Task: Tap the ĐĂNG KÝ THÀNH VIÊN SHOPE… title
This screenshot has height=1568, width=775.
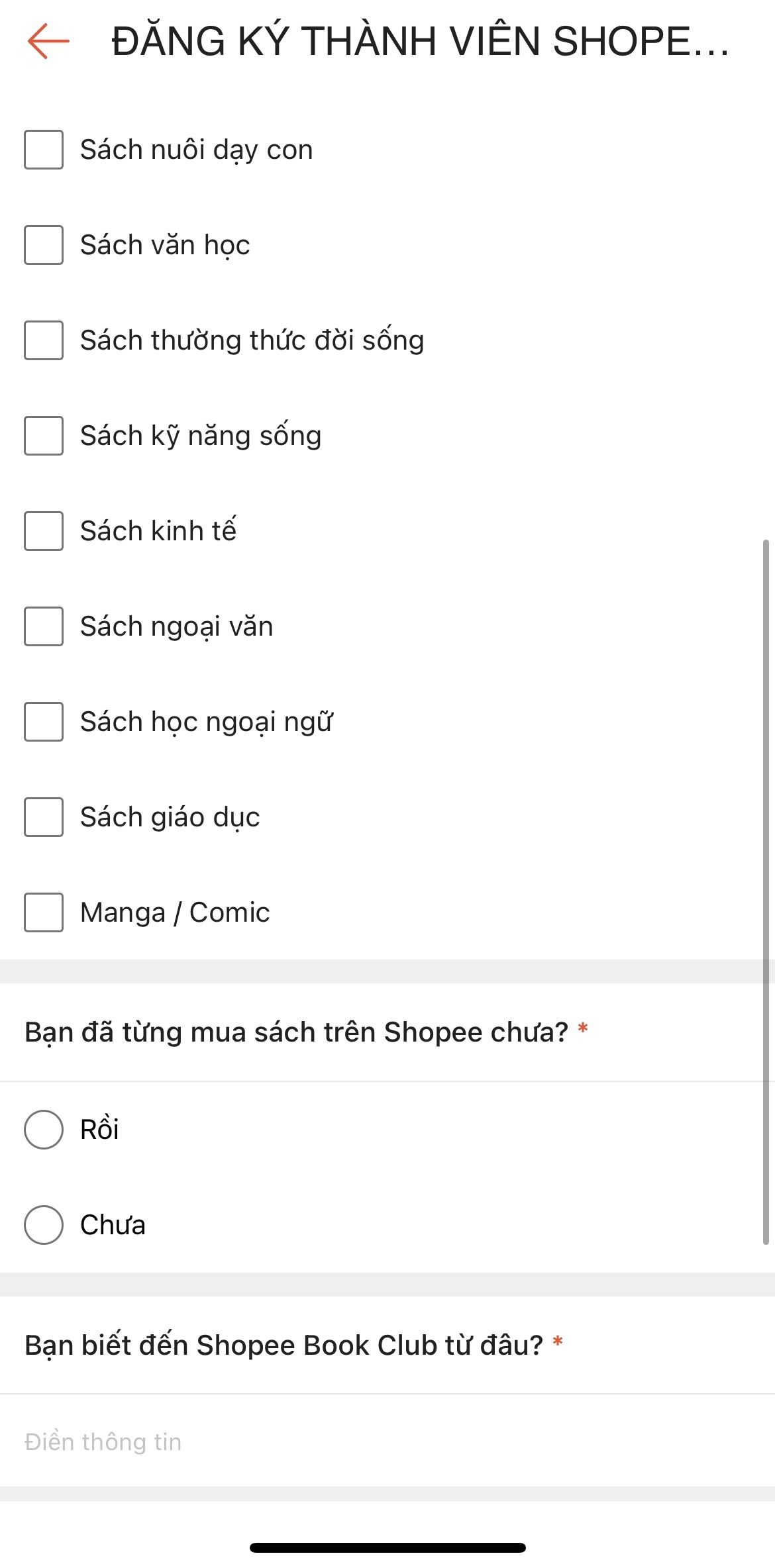Action: point(420,41)
